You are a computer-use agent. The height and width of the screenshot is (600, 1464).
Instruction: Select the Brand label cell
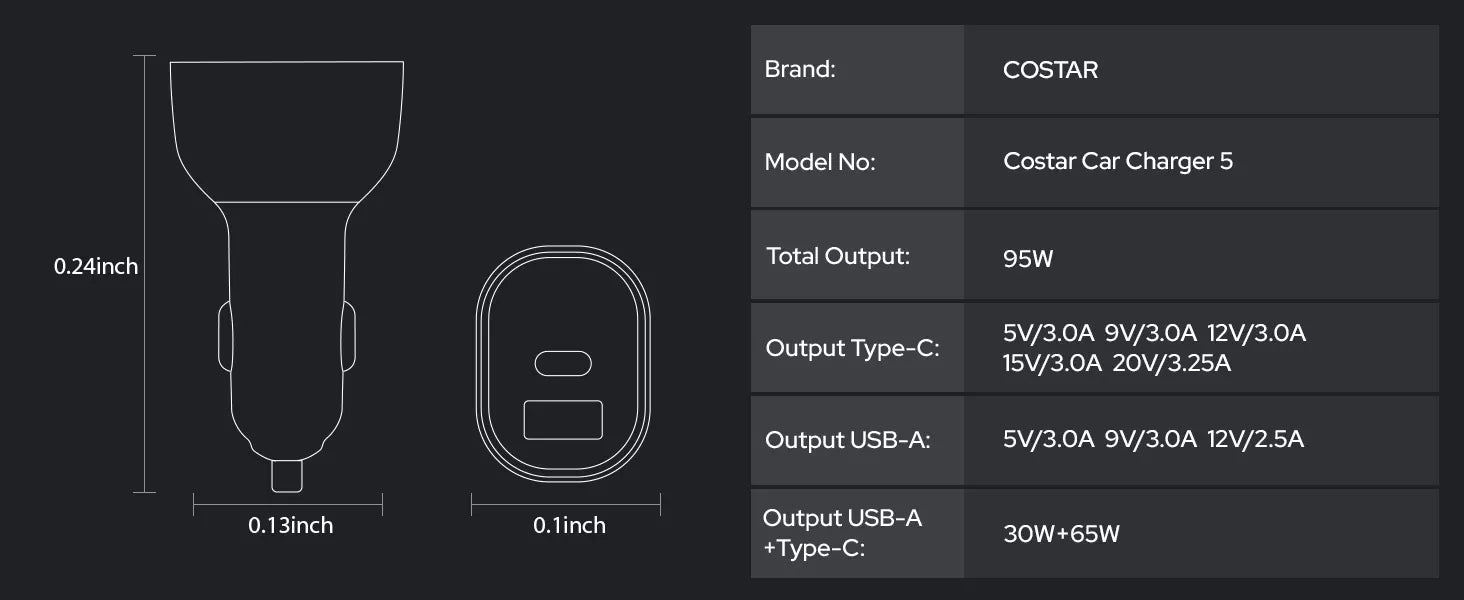point(800,70)
